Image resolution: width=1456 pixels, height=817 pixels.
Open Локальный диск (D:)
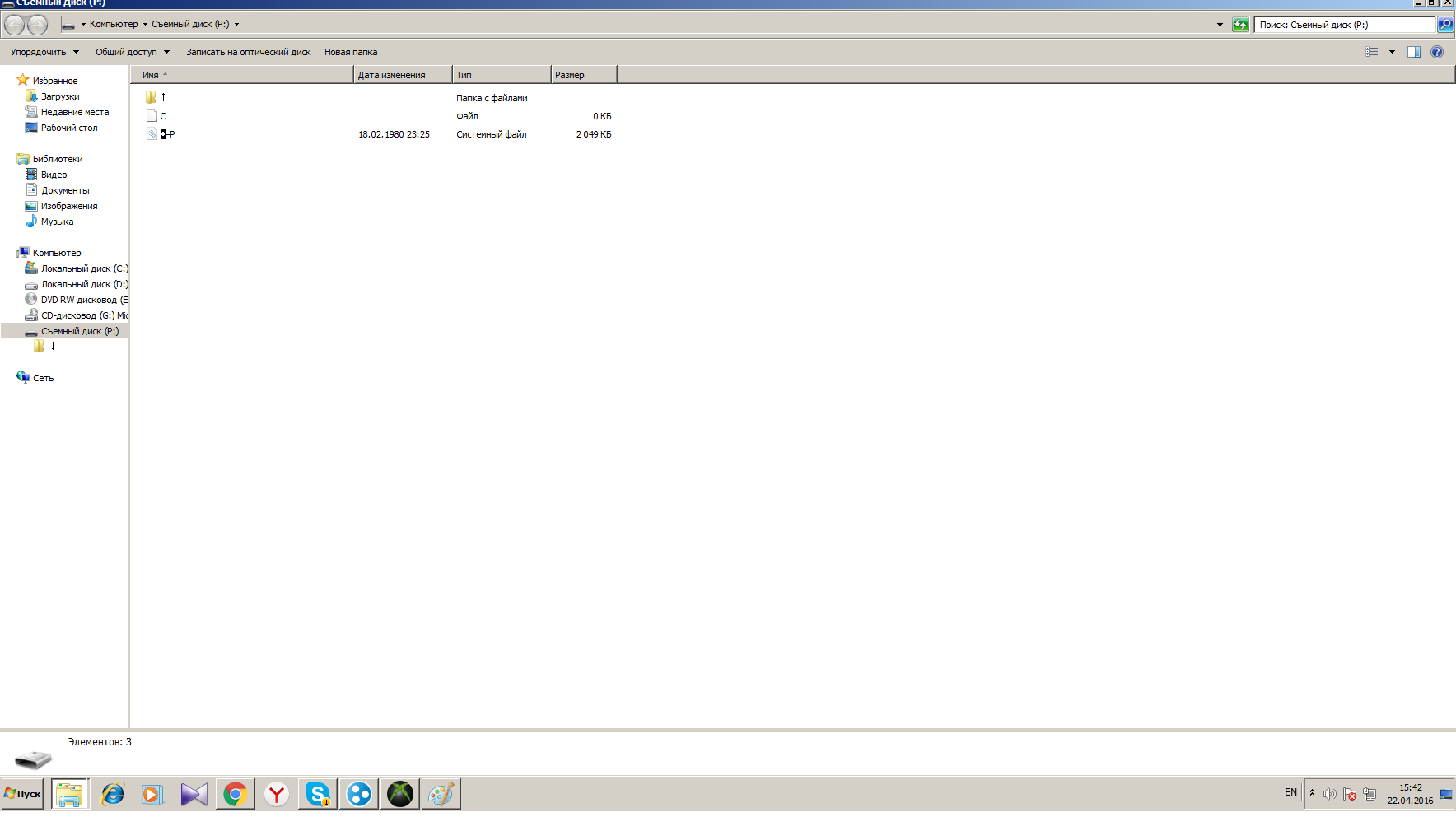84,284
